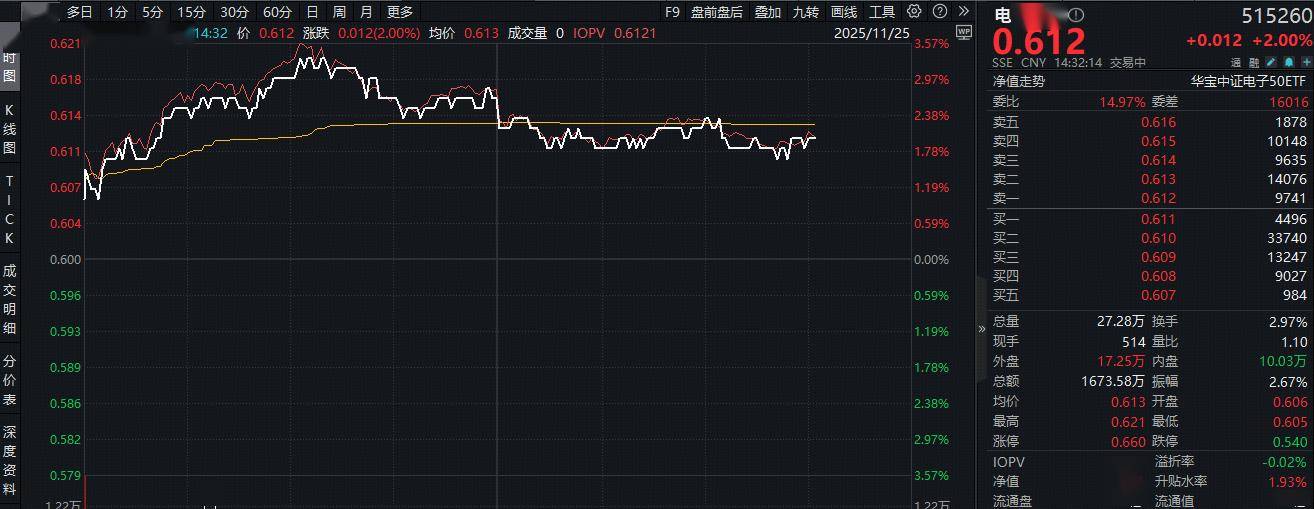The image size is (1314, 509).
Task: Switch to the 5分 chart period
Action: [151, 12]
